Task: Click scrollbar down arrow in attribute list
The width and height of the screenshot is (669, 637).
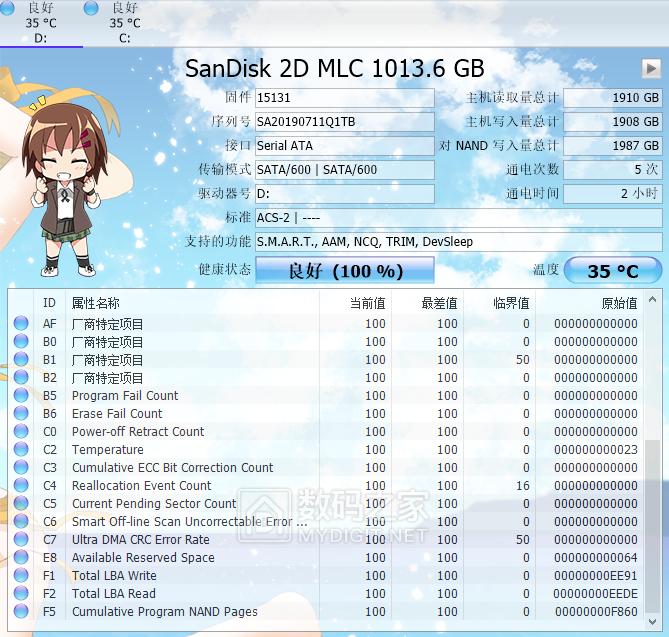Action: coord(652,622)
